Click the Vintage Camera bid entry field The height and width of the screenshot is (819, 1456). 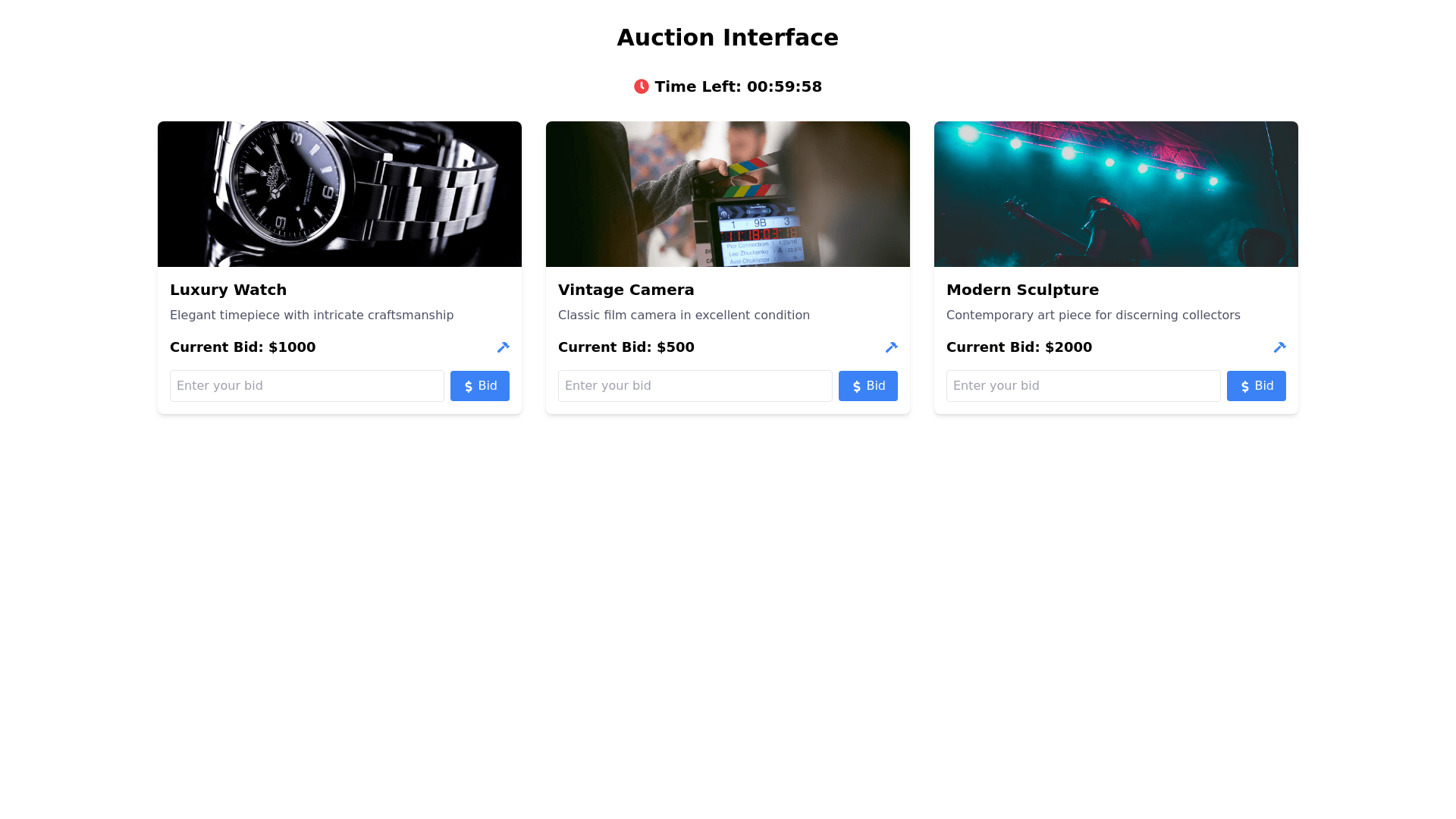(x=695, y=386)
